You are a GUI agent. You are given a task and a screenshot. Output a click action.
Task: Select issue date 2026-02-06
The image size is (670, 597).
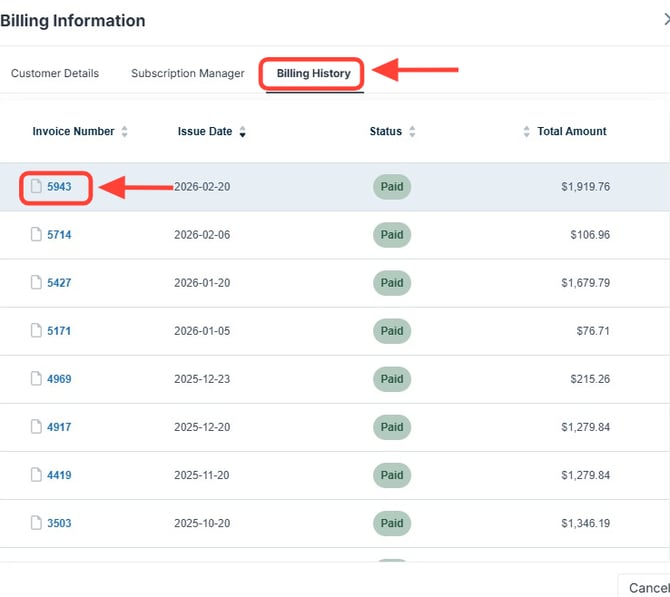coord(202,235)
